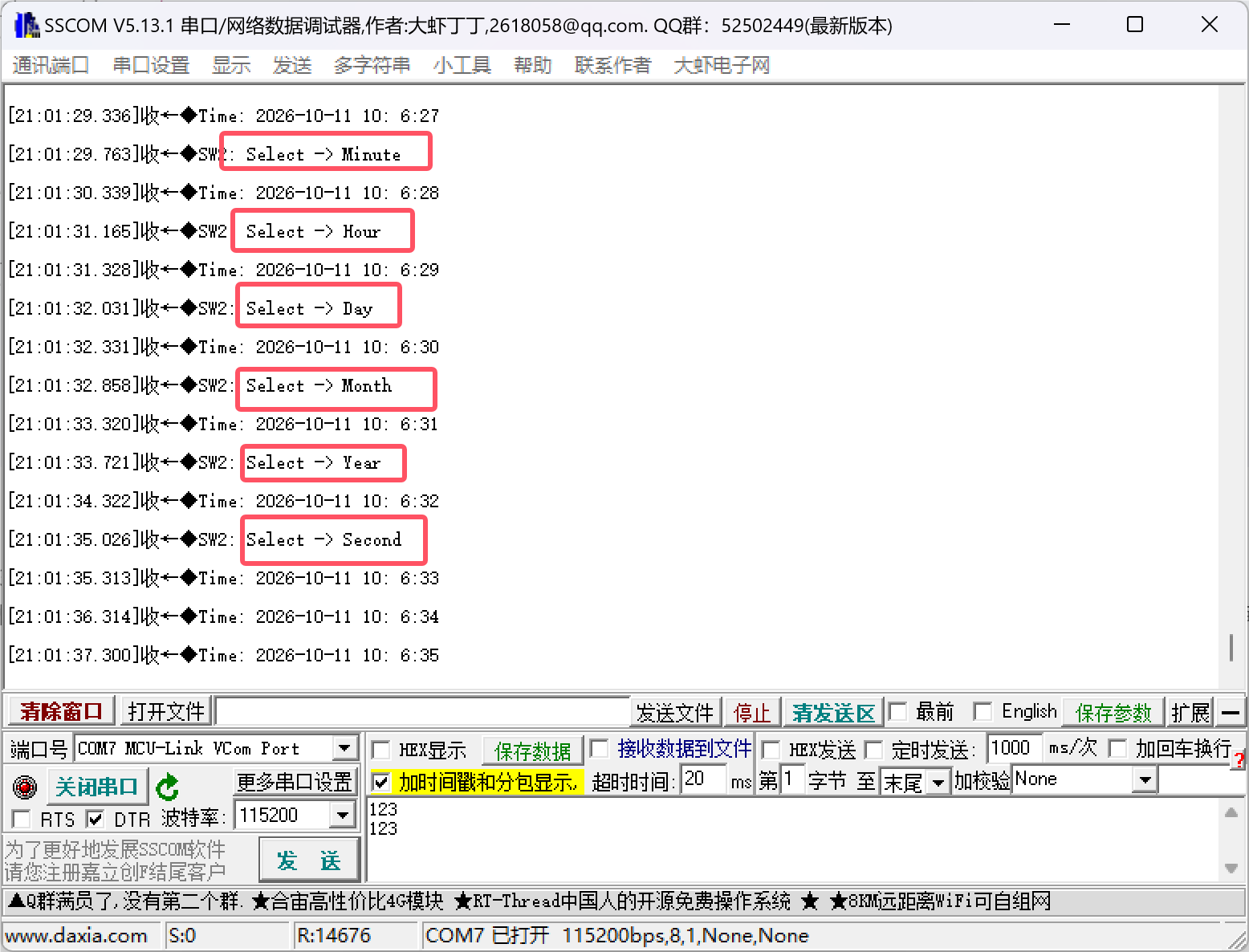Toggle the HEX显示 checkbox

coord(381,750)
